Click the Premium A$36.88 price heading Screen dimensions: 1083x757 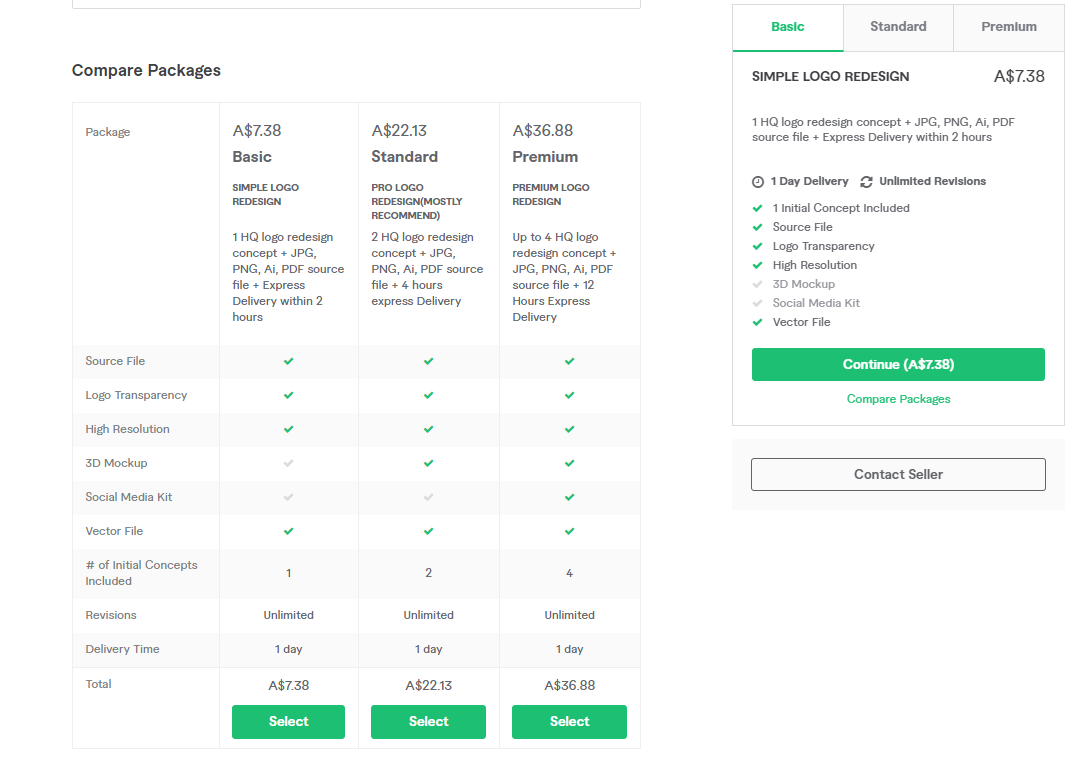click(543, 131)
